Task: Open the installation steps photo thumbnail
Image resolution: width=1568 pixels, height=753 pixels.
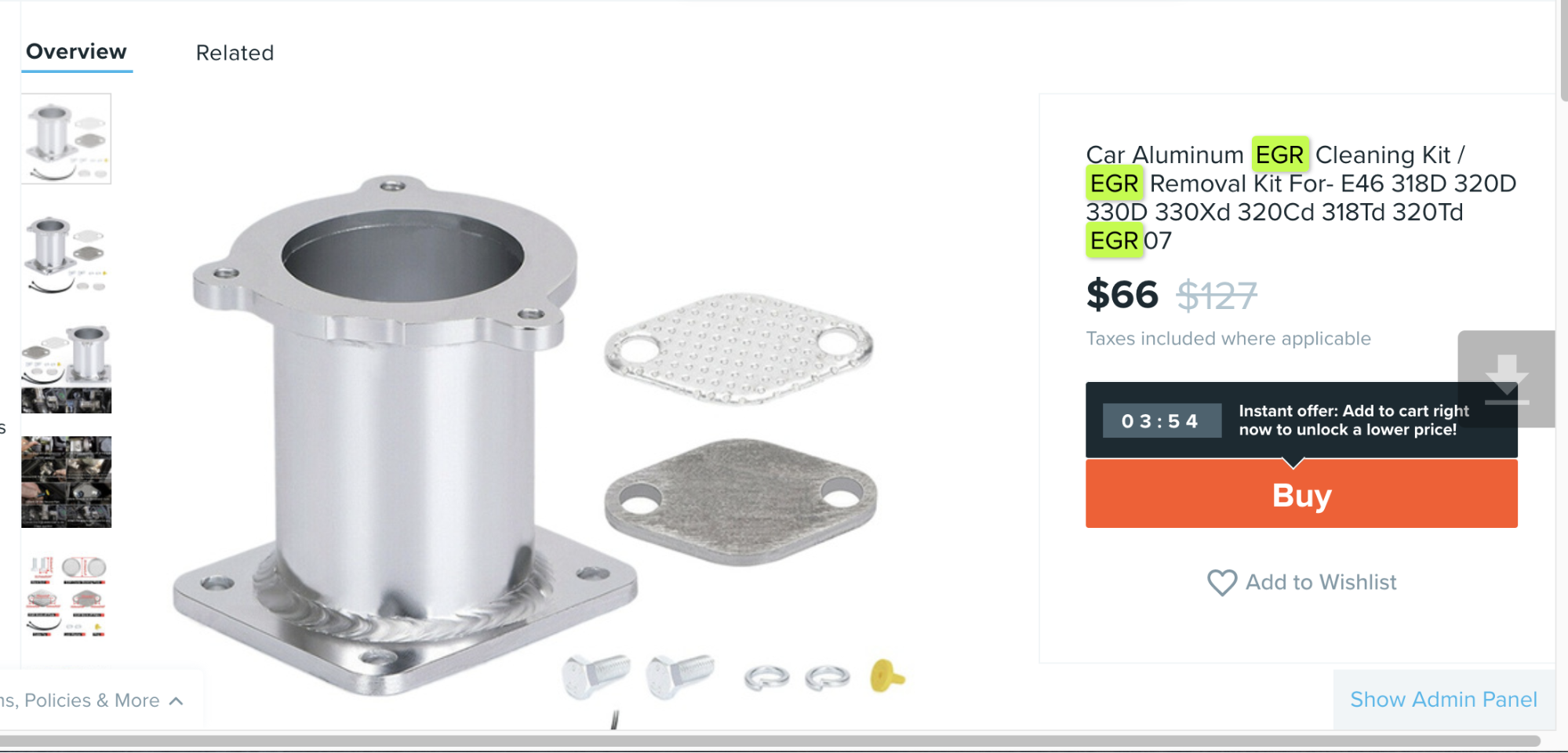Action: click(x=67, y=482)
